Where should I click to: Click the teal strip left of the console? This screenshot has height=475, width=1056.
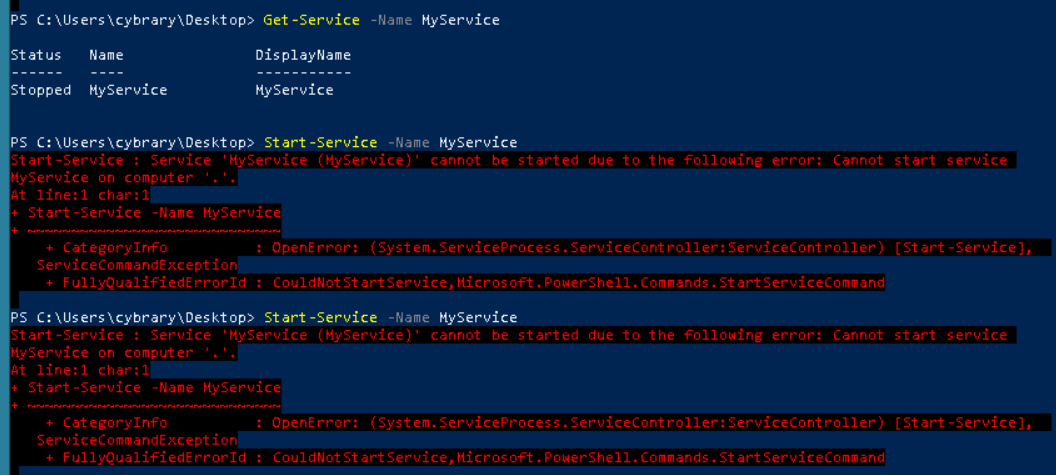point(4,237)
